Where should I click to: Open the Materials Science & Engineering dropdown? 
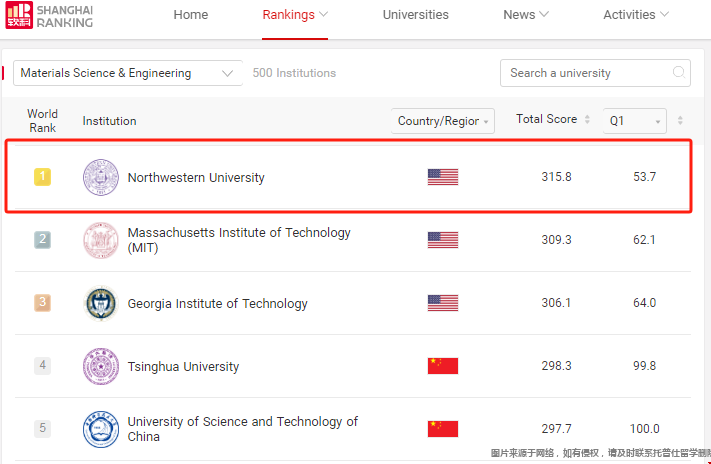pos(128,73)
